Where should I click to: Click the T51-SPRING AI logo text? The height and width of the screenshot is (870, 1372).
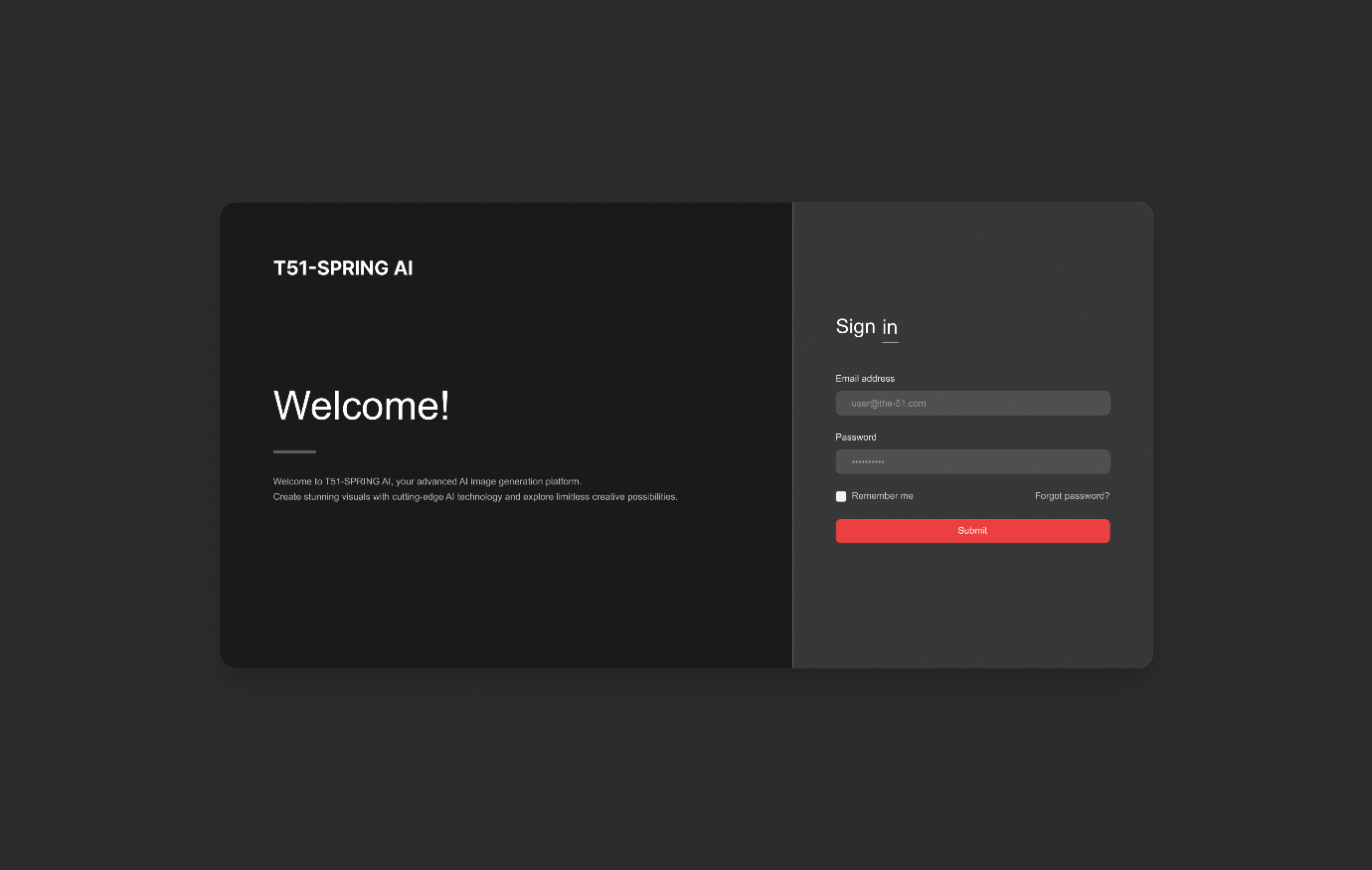[343, 268]
